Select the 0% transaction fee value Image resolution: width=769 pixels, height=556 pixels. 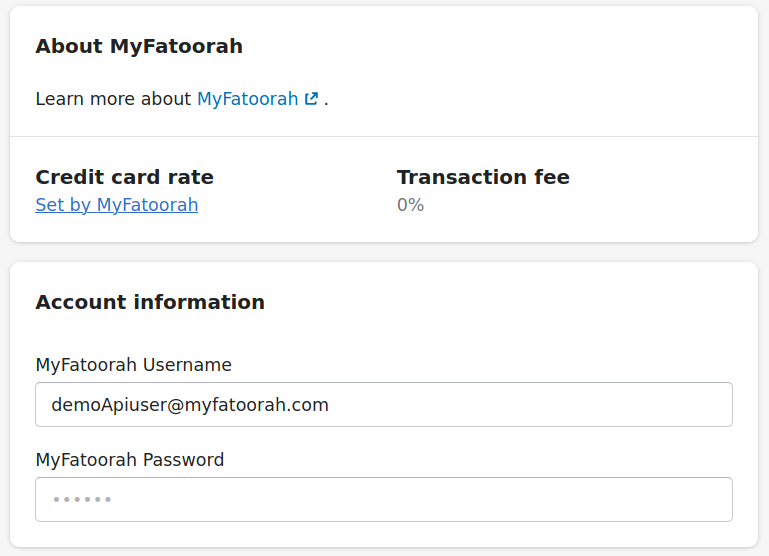pyautogui.click(x=410, y=205)
